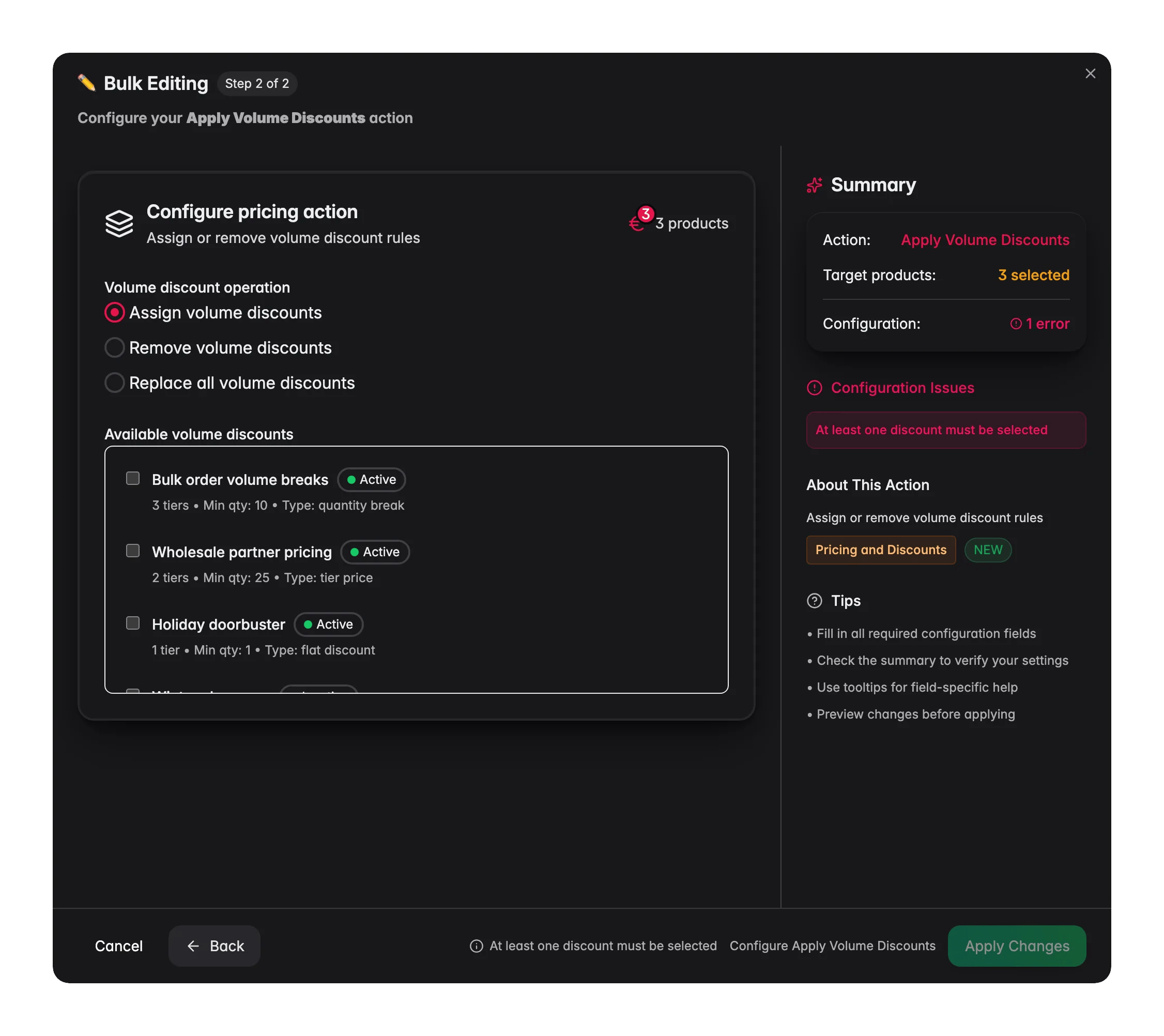Select Assign volume discounts radio option

point(114,313)
